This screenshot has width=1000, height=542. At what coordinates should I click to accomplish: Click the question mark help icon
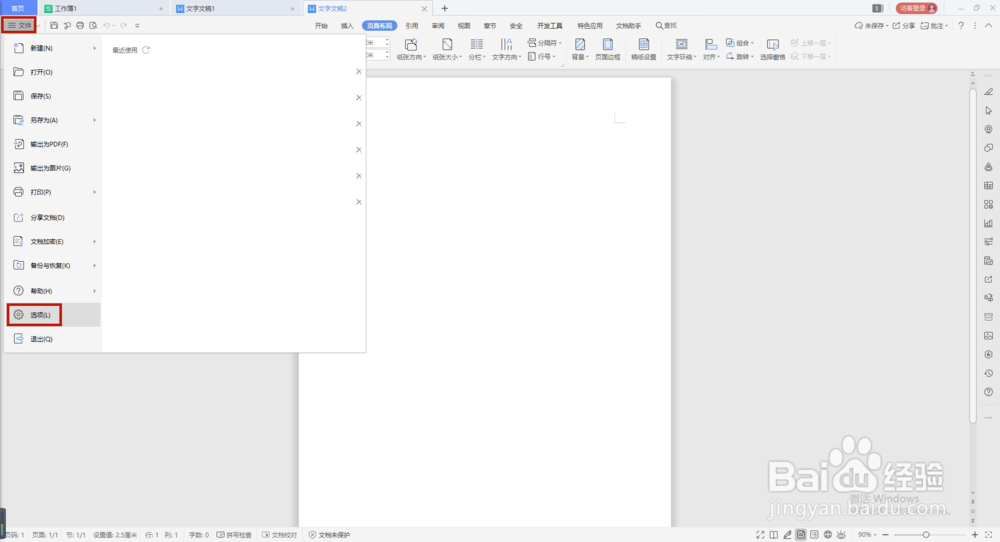click(961, 26)
